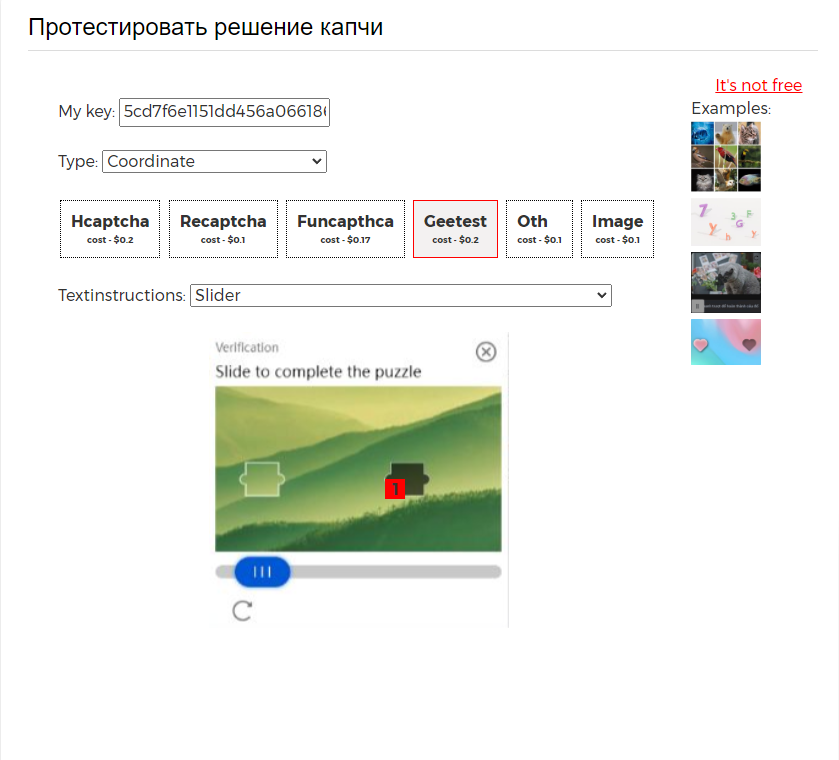Open the Textinstructions dropdown
This screenshot has width=839, height=760.
(x=400, y=295)
